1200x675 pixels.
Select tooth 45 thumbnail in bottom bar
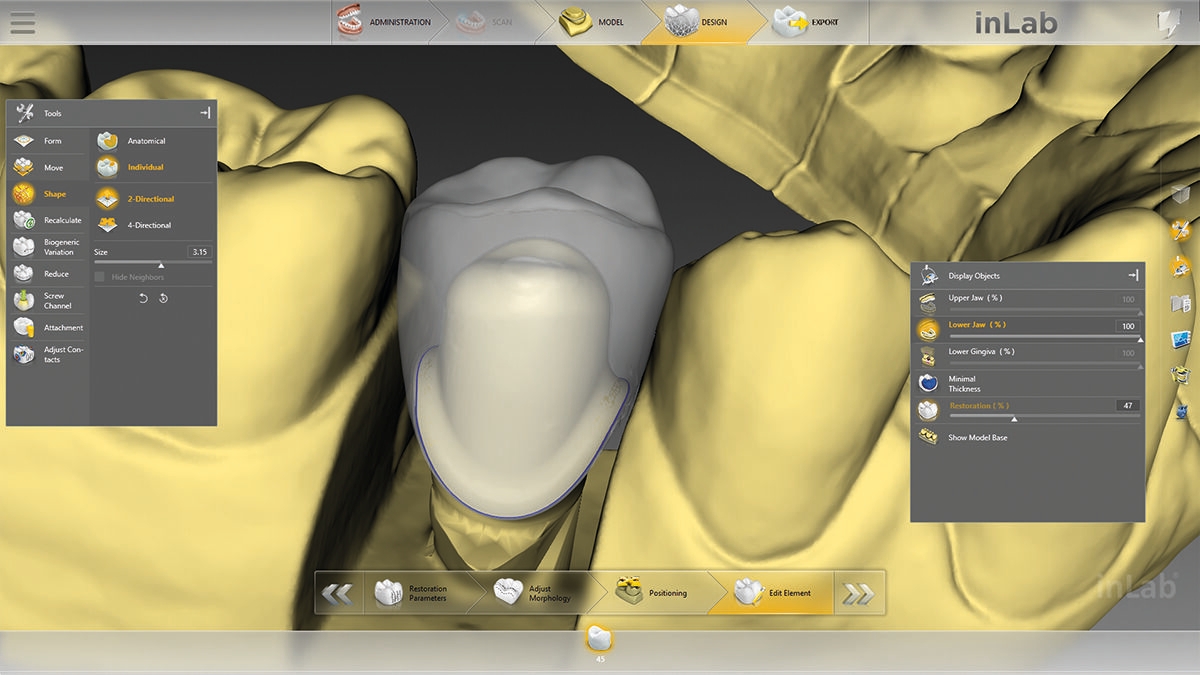pos(600,640)
